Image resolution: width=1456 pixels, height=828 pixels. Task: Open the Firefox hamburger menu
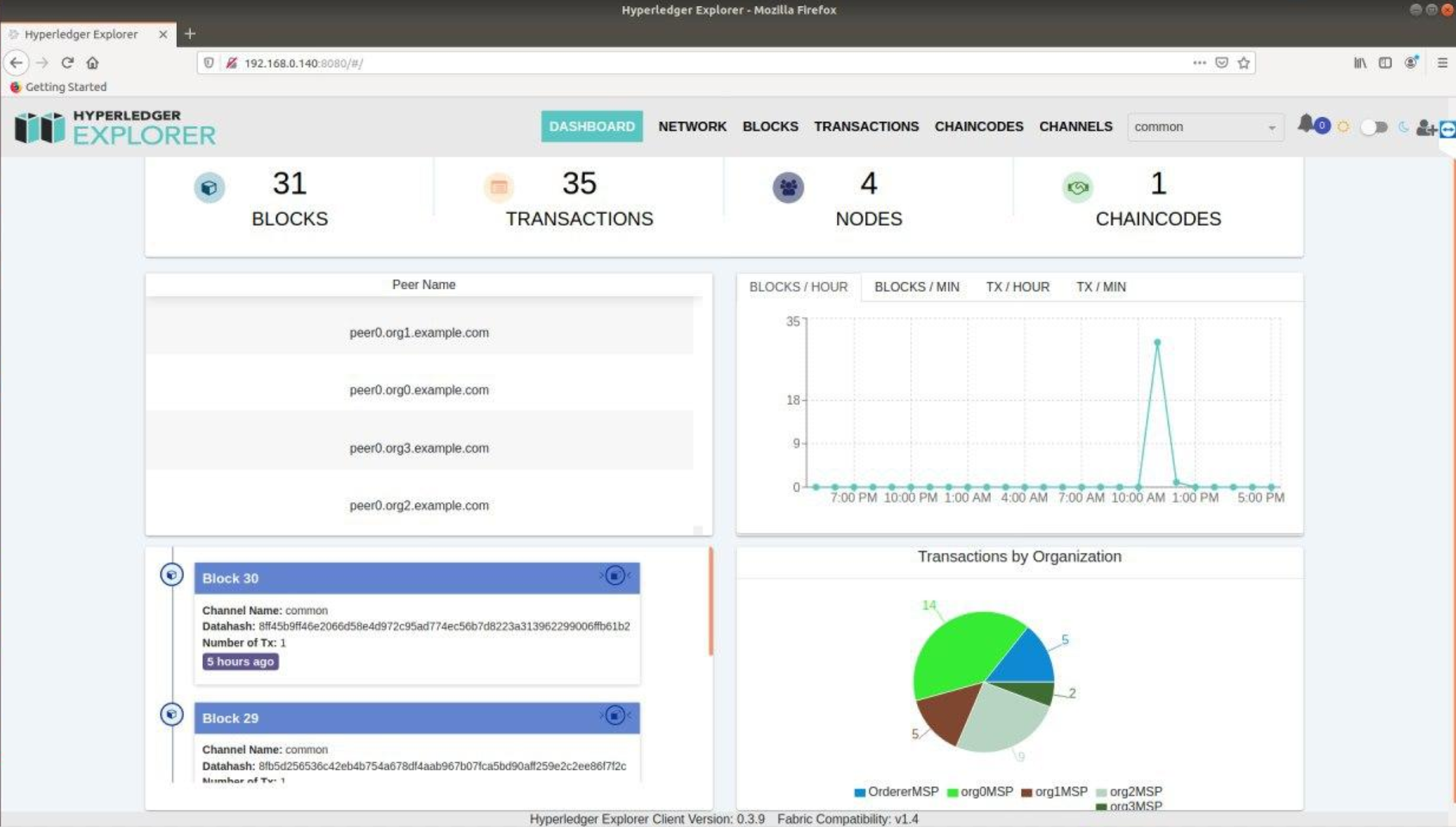pyautogui.click(x=1442, y=63)
